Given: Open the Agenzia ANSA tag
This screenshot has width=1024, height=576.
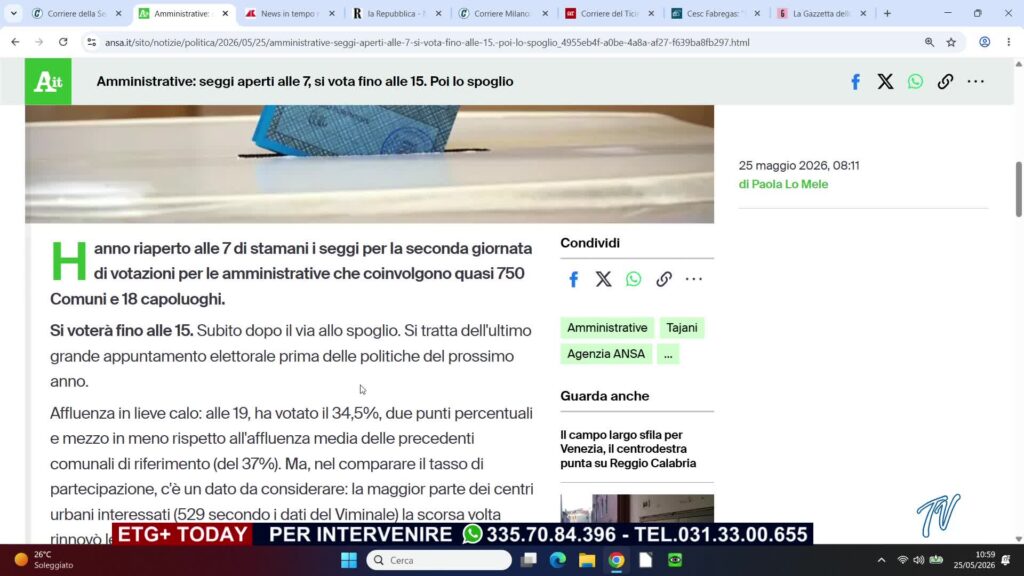Looking at the screenshot, I should click(x=605, y=354).
